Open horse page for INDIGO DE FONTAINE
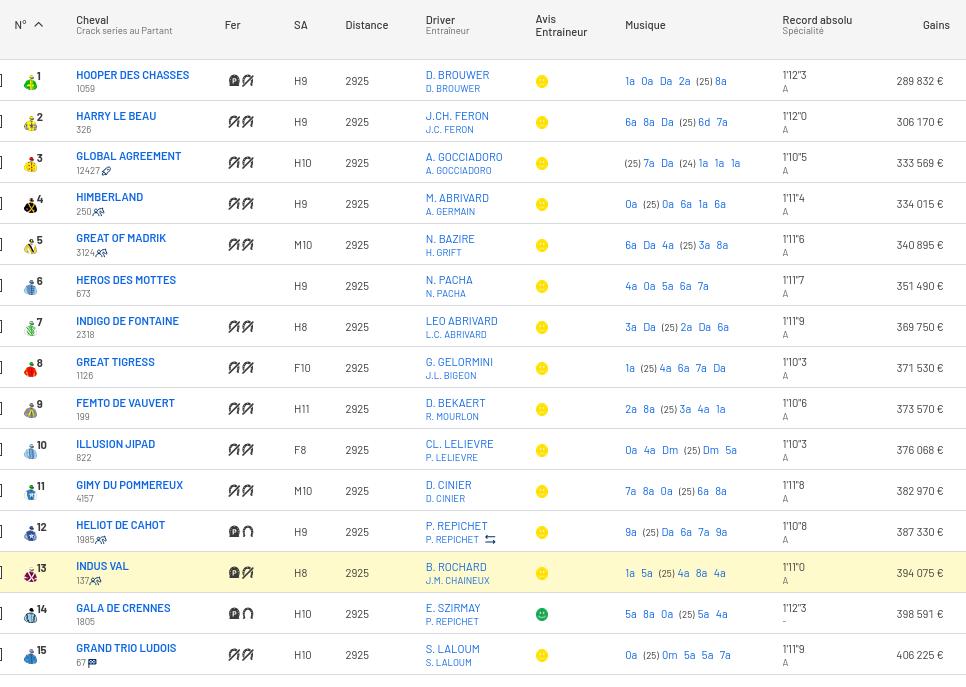 coord(127,321)
